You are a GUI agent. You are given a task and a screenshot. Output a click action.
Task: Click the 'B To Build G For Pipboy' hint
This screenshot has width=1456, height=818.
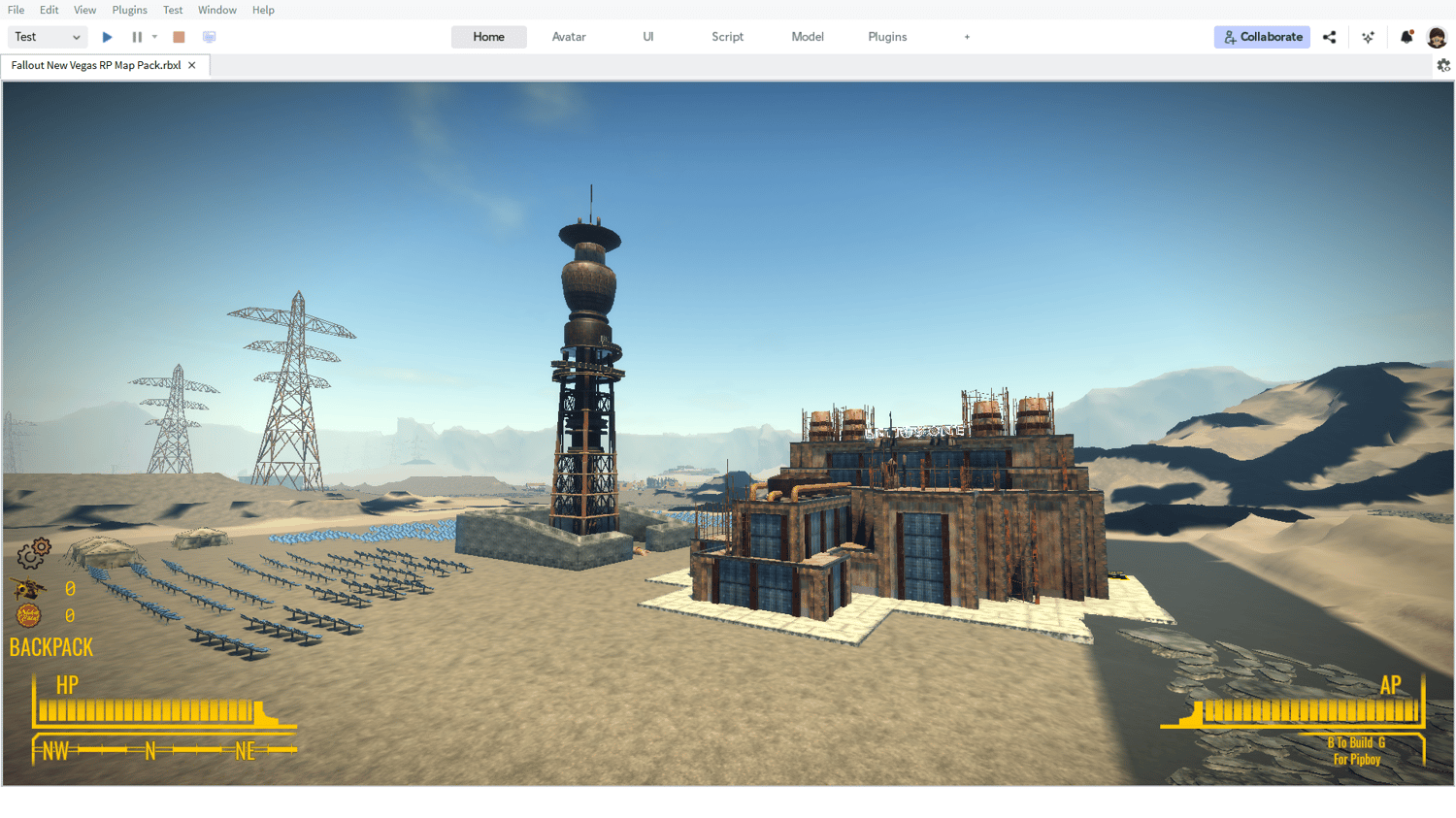(1357, 751)
